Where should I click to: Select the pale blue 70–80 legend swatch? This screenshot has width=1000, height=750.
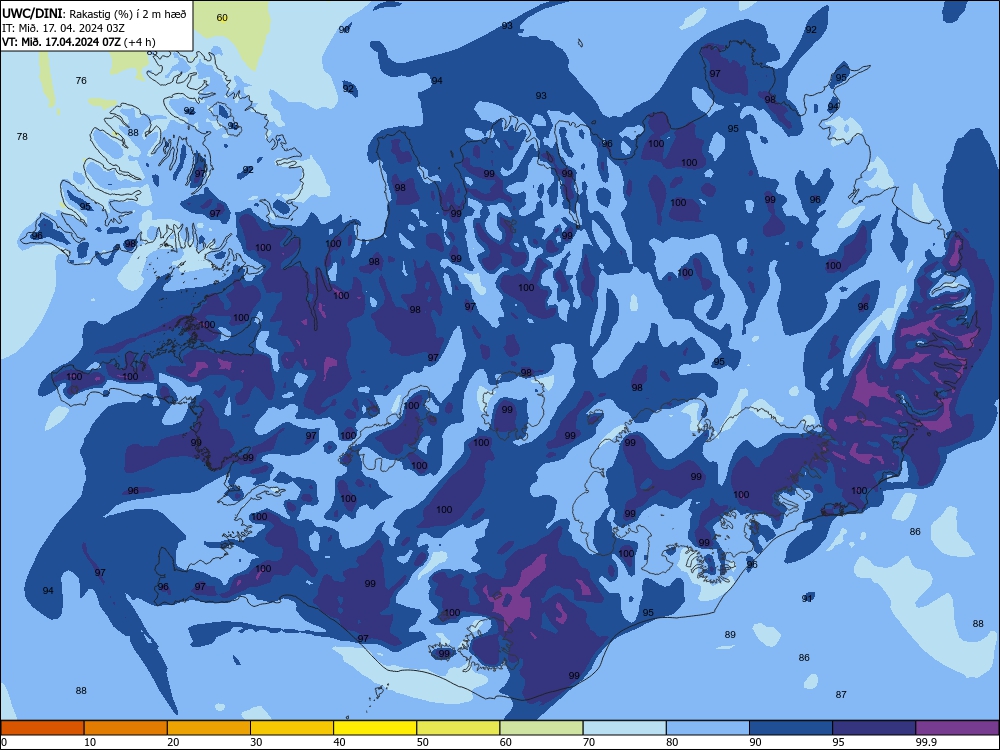coord(625,728)
